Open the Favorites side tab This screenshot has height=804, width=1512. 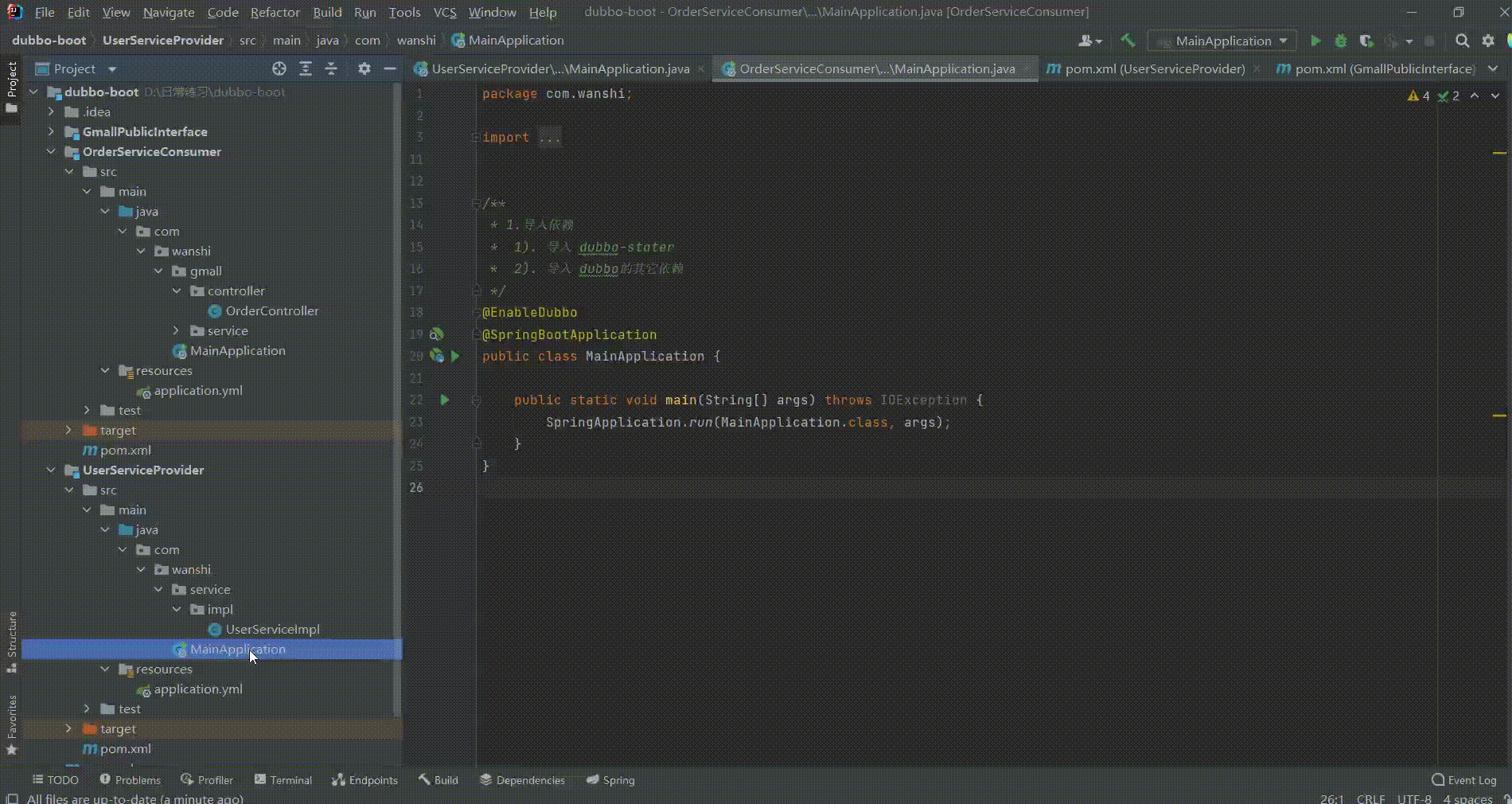[x=11, y=725]
